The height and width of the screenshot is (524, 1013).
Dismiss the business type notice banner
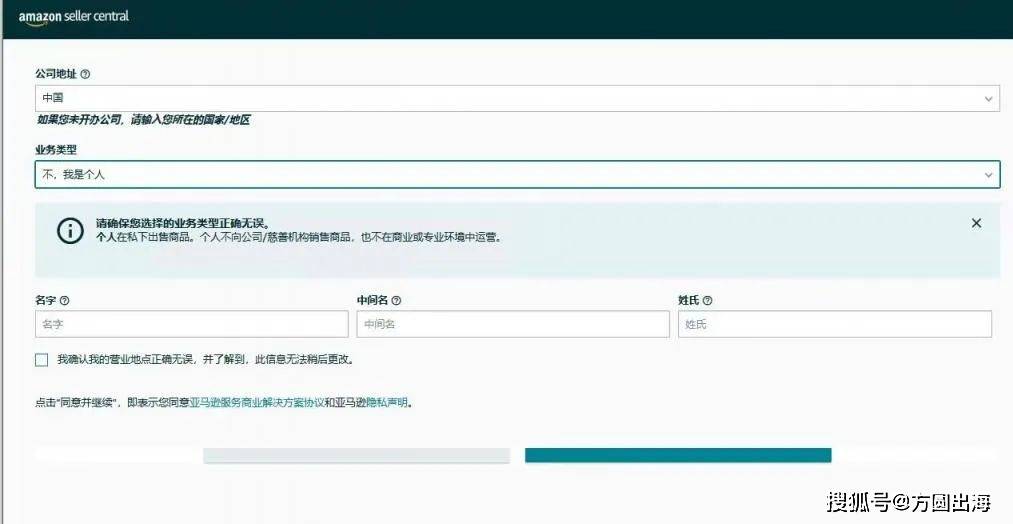(x=976, y=223)
